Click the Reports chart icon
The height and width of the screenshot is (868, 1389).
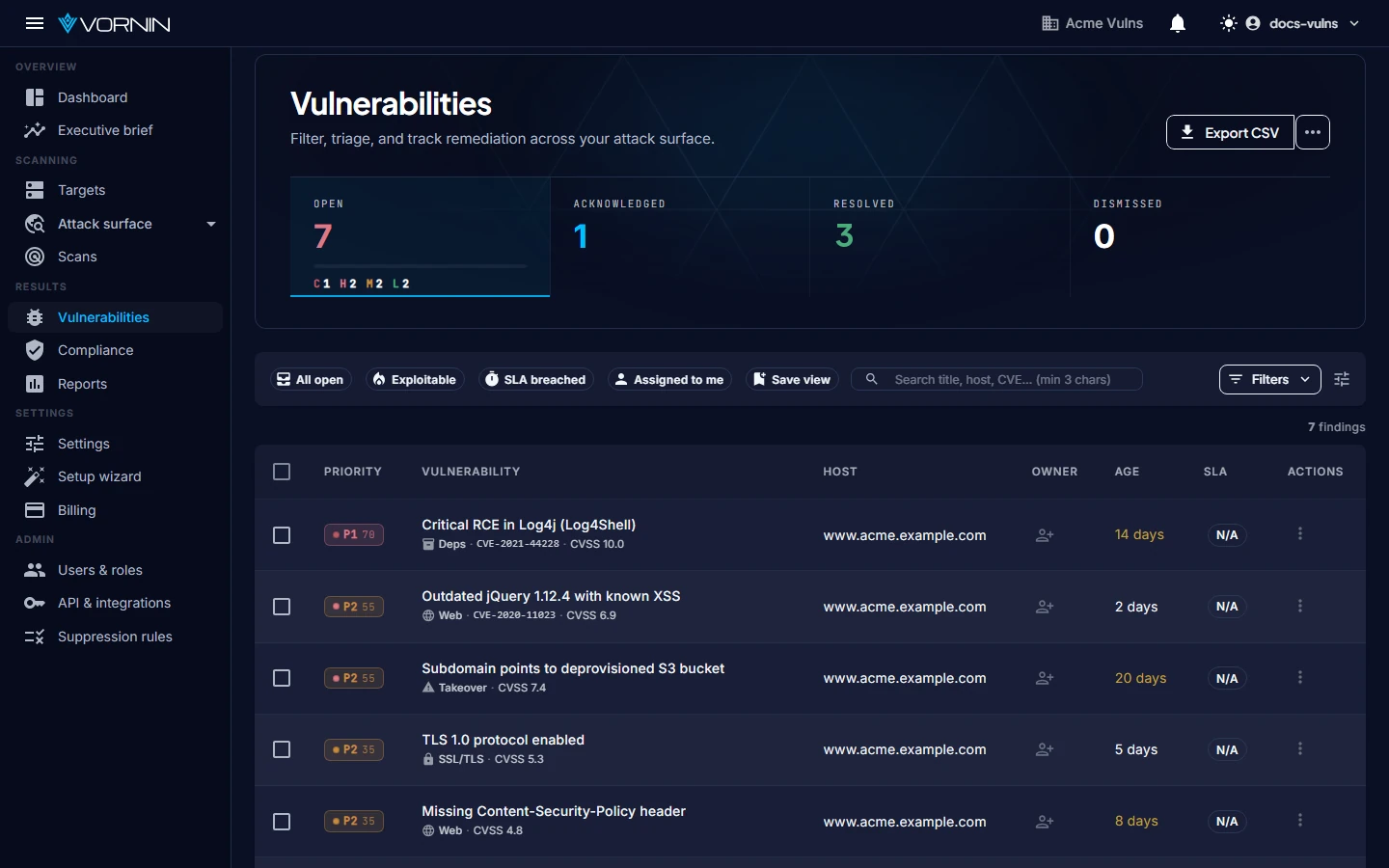pos(35,384)
